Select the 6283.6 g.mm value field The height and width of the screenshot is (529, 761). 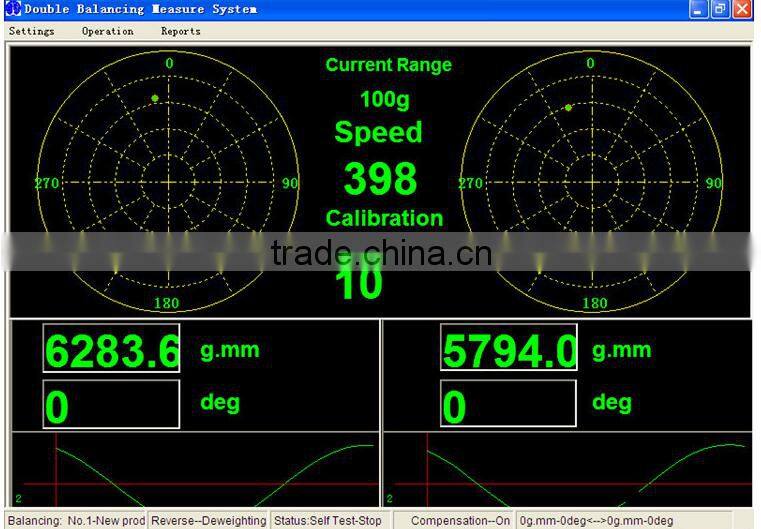111,349
